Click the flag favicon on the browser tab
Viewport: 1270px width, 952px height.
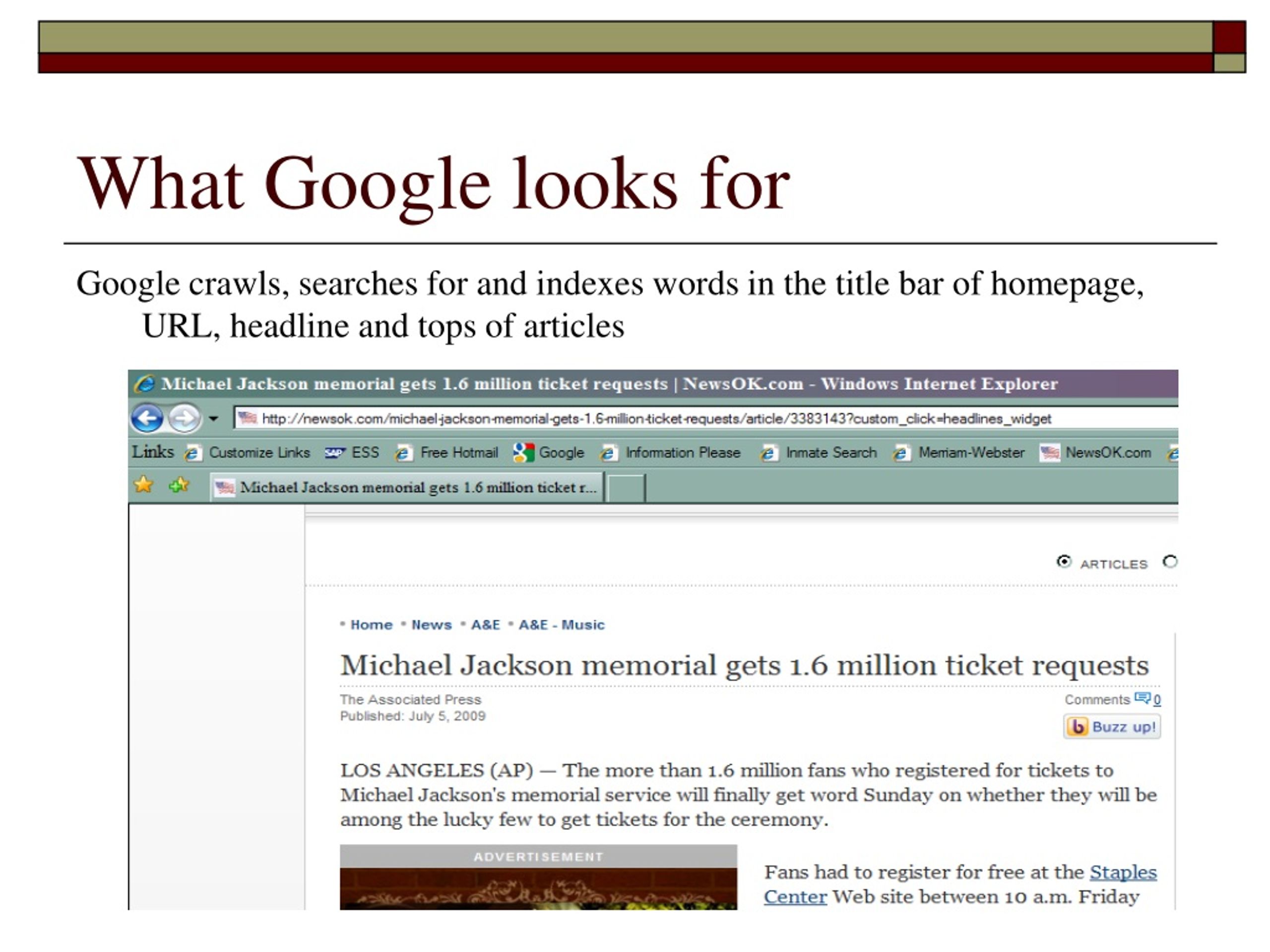225,488
